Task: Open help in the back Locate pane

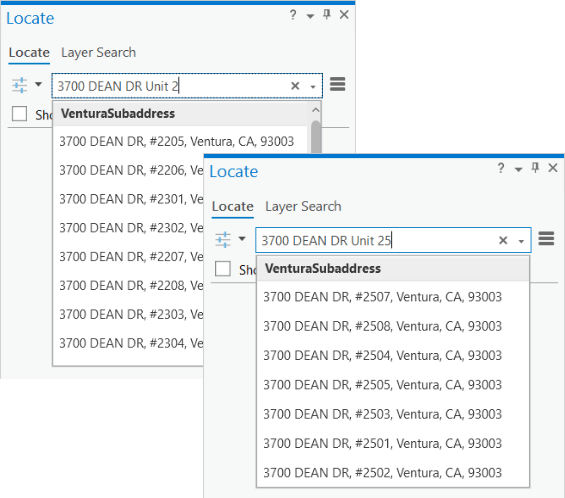Action: [x=293, y=15]
